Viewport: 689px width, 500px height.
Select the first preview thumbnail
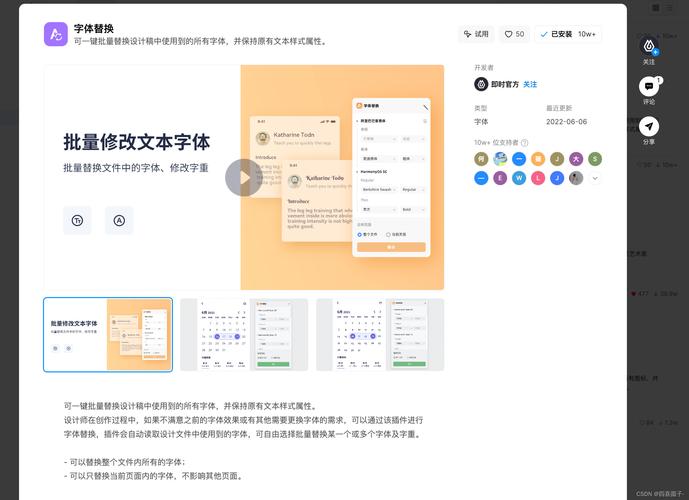108,334
